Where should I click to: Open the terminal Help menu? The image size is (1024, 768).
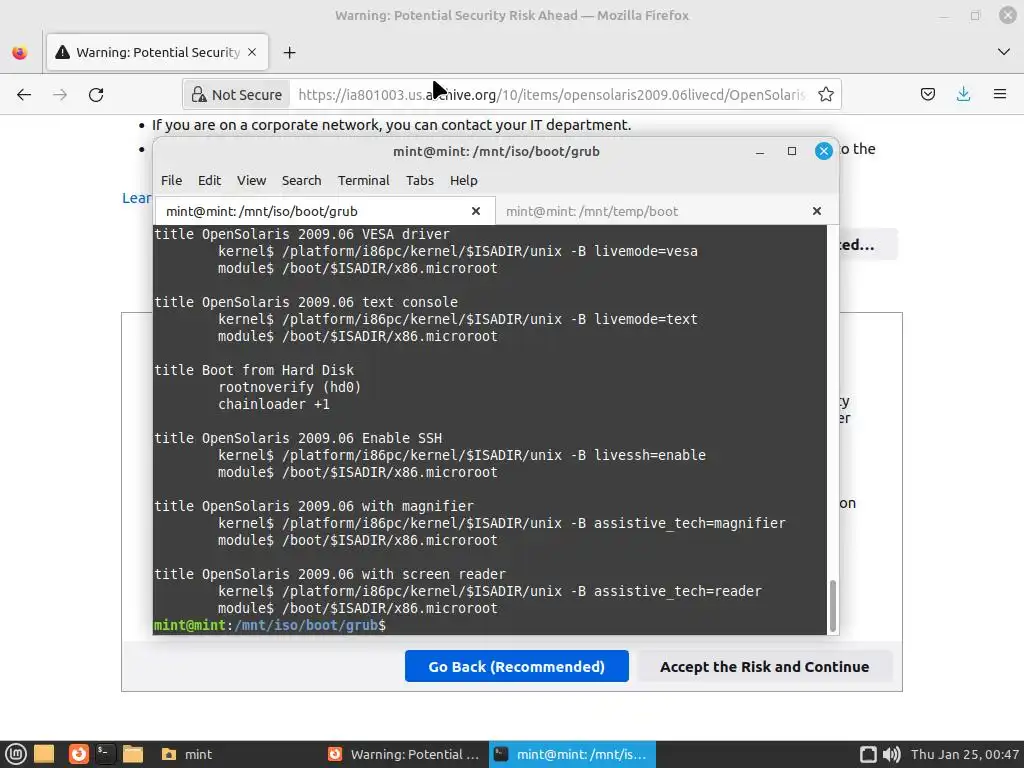click(464, 180)
